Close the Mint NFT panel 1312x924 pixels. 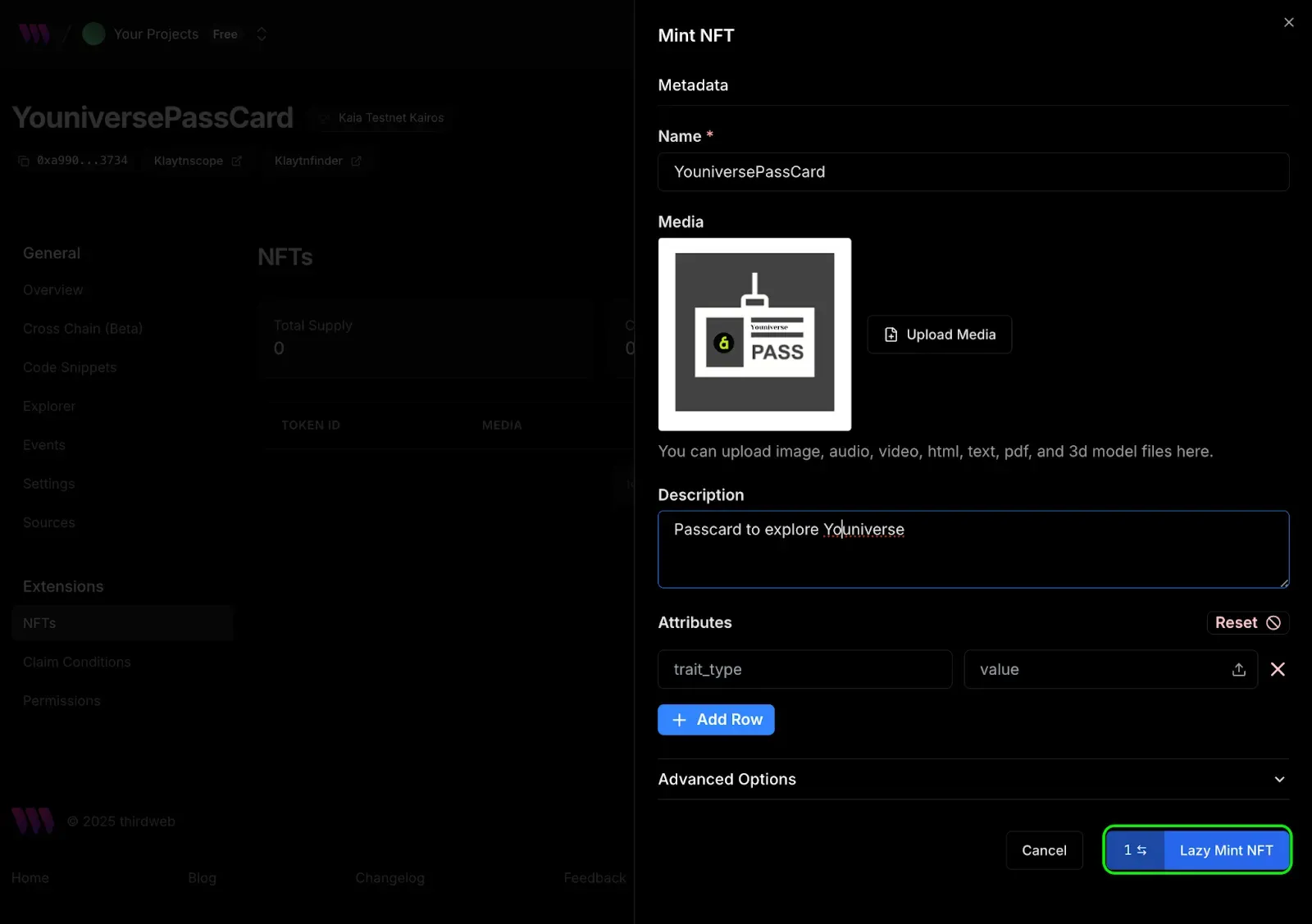coord(1288,22)
